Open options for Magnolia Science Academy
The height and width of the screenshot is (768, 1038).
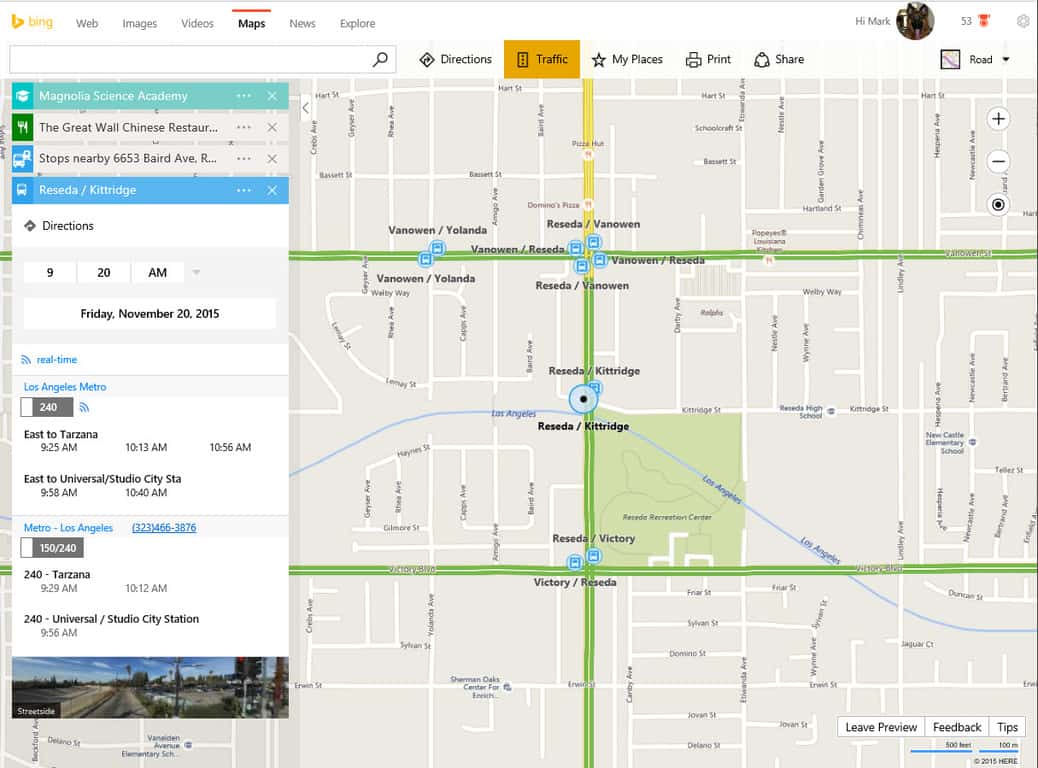244,96
